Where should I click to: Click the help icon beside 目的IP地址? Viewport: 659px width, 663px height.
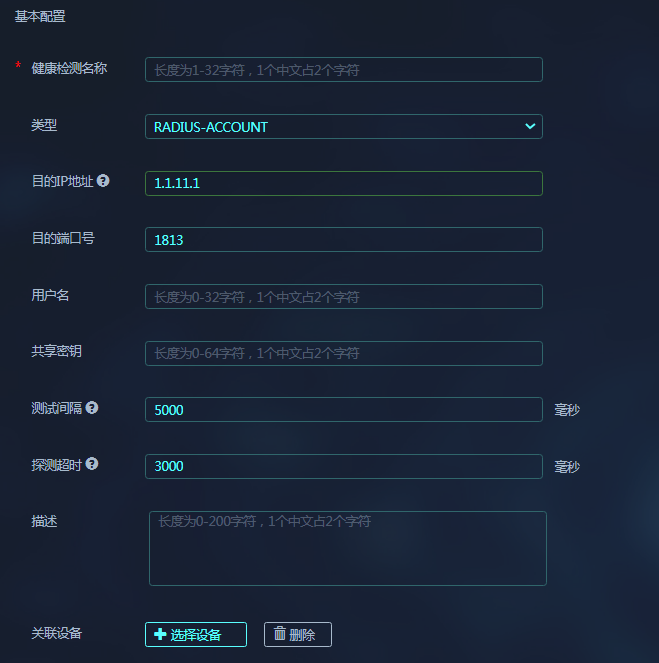(103, 181)
